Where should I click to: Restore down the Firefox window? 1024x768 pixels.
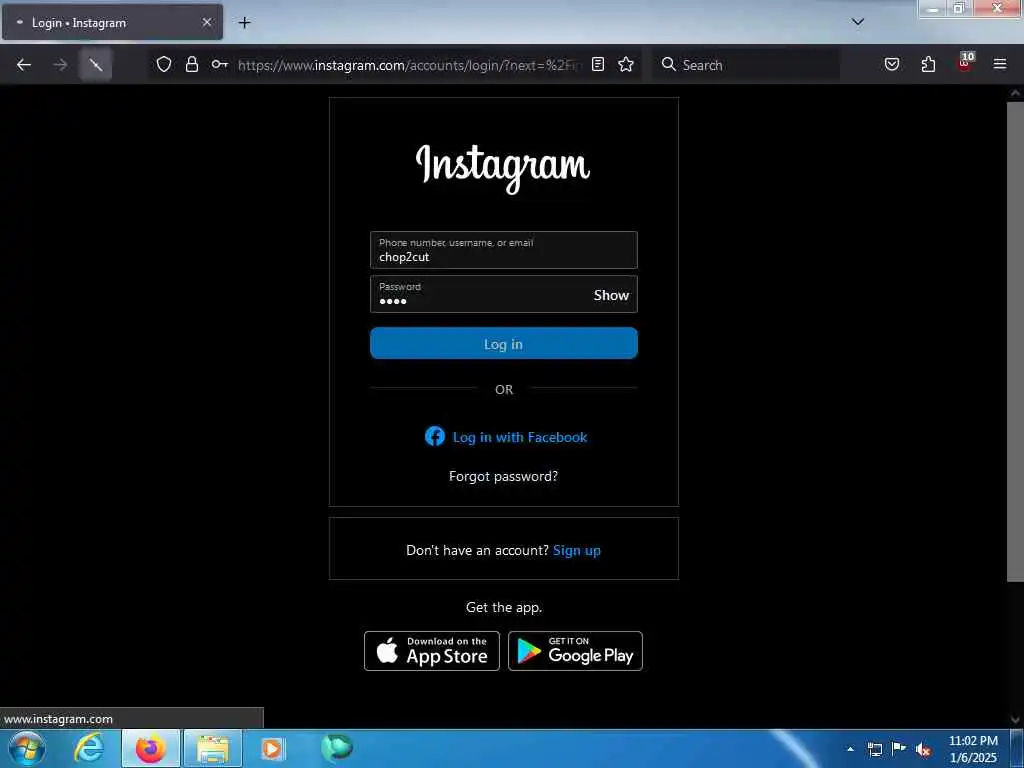pyautogui.click(x=959, y=8)
